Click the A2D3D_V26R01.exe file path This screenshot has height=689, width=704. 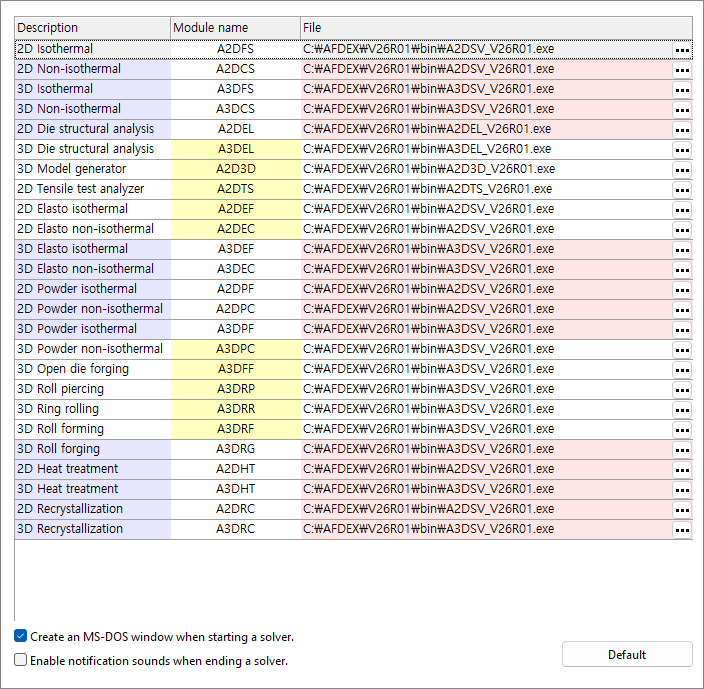(429, 169)
